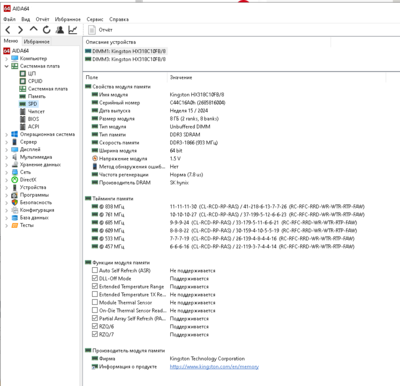Switch to the Избранное sidebar tab

click(37, 42)
